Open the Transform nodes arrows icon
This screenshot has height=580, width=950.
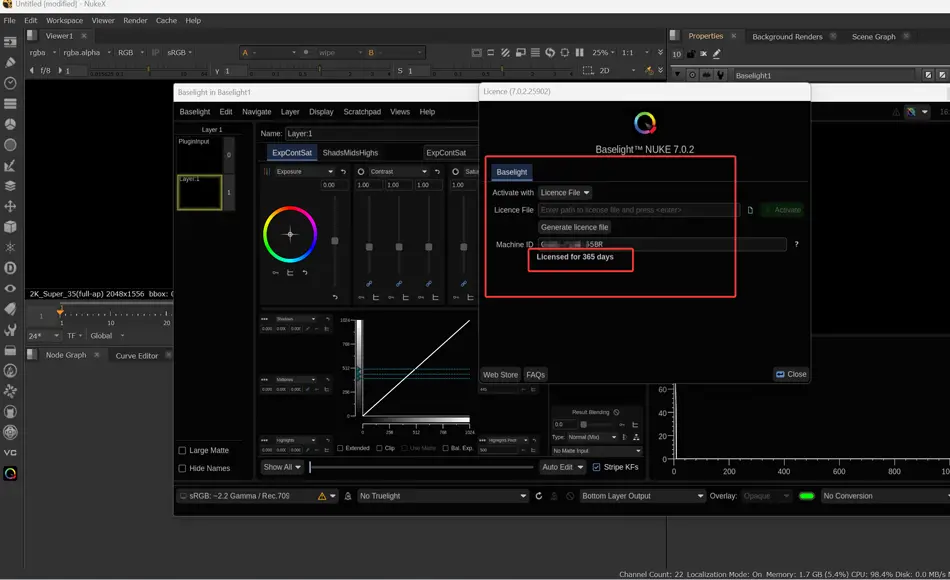pyautogui.click(x=10, y=206)
